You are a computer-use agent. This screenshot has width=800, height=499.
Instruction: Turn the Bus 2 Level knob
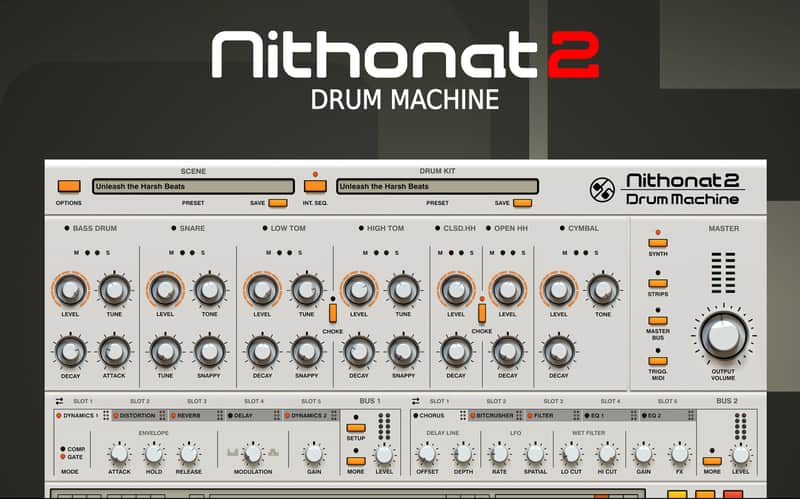click(740, 454)
